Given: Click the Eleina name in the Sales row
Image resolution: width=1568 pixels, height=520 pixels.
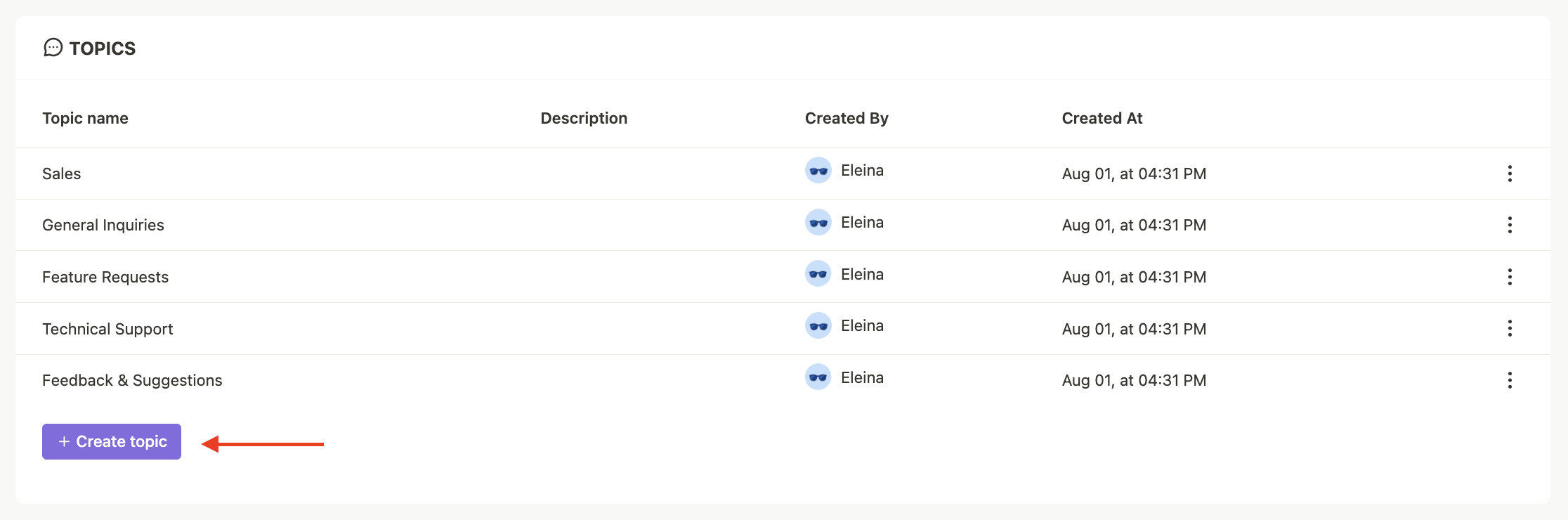Looking at the screenshot, I should click(862, 170).
